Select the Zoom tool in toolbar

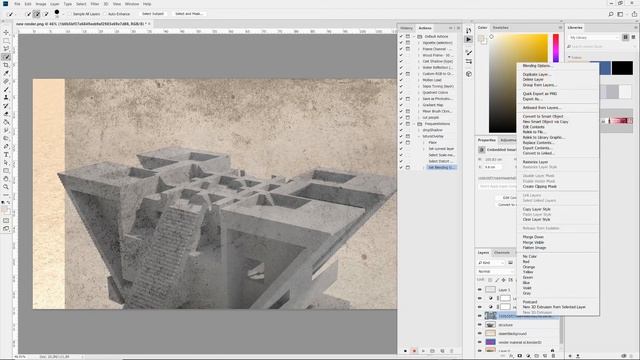[6, 187]
